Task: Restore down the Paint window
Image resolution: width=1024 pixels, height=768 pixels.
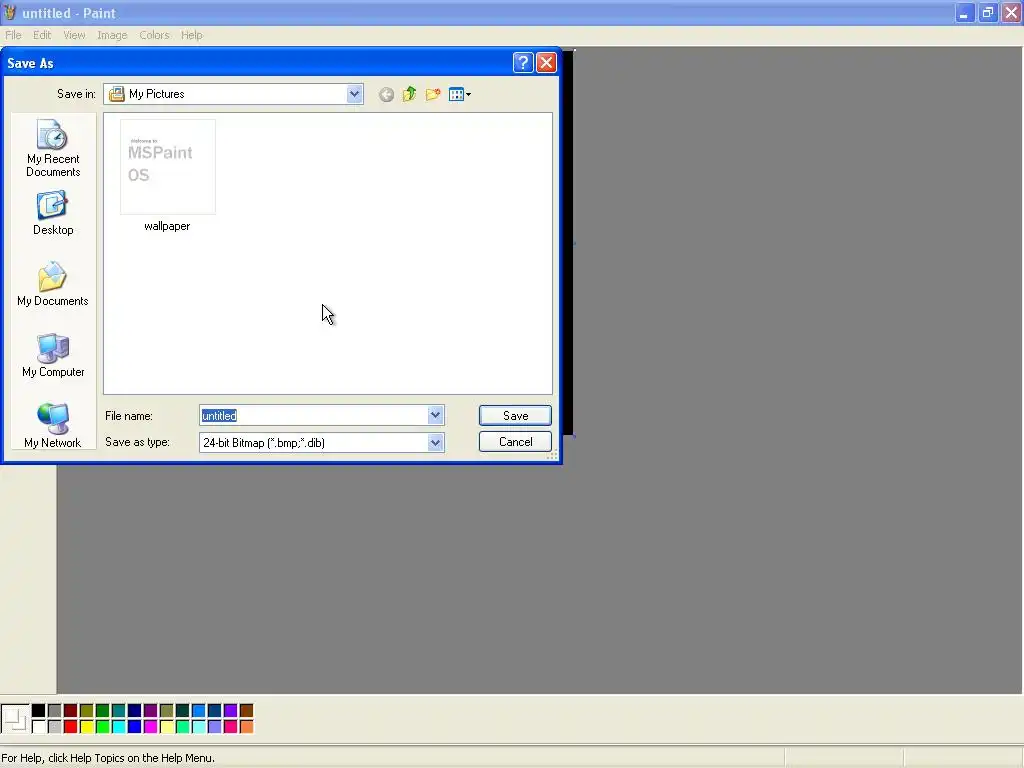Action: 988,12
